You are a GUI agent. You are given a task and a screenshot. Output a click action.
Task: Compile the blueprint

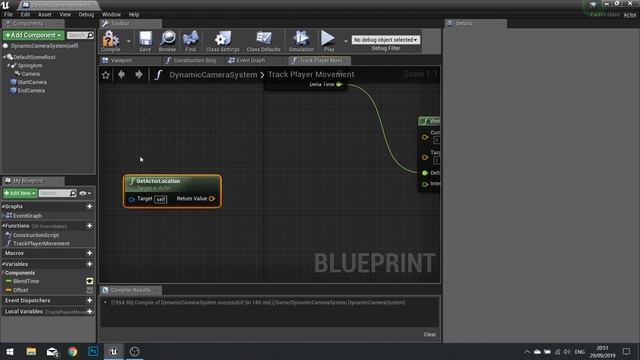click(x=110, y=41)
